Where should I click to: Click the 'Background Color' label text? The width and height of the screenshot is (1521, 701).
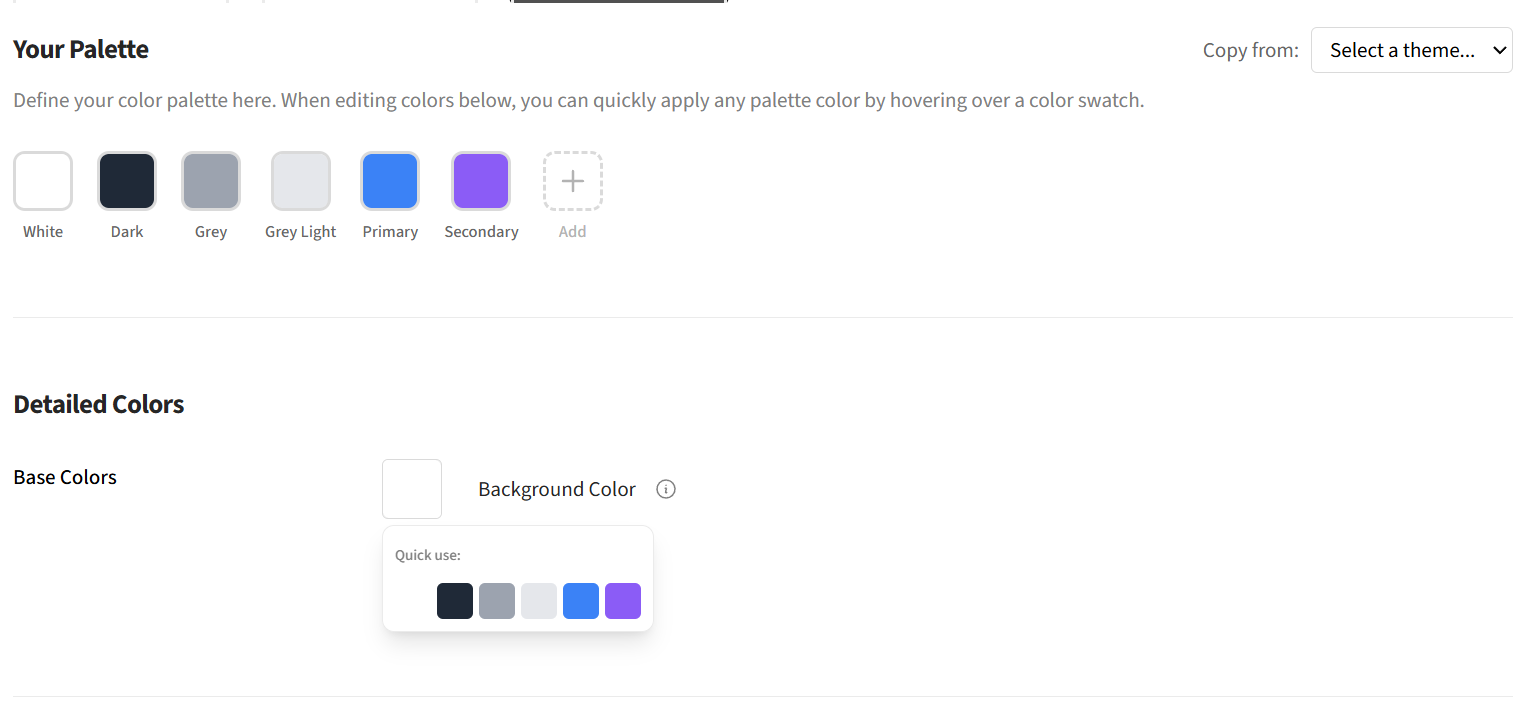point(556,489)
